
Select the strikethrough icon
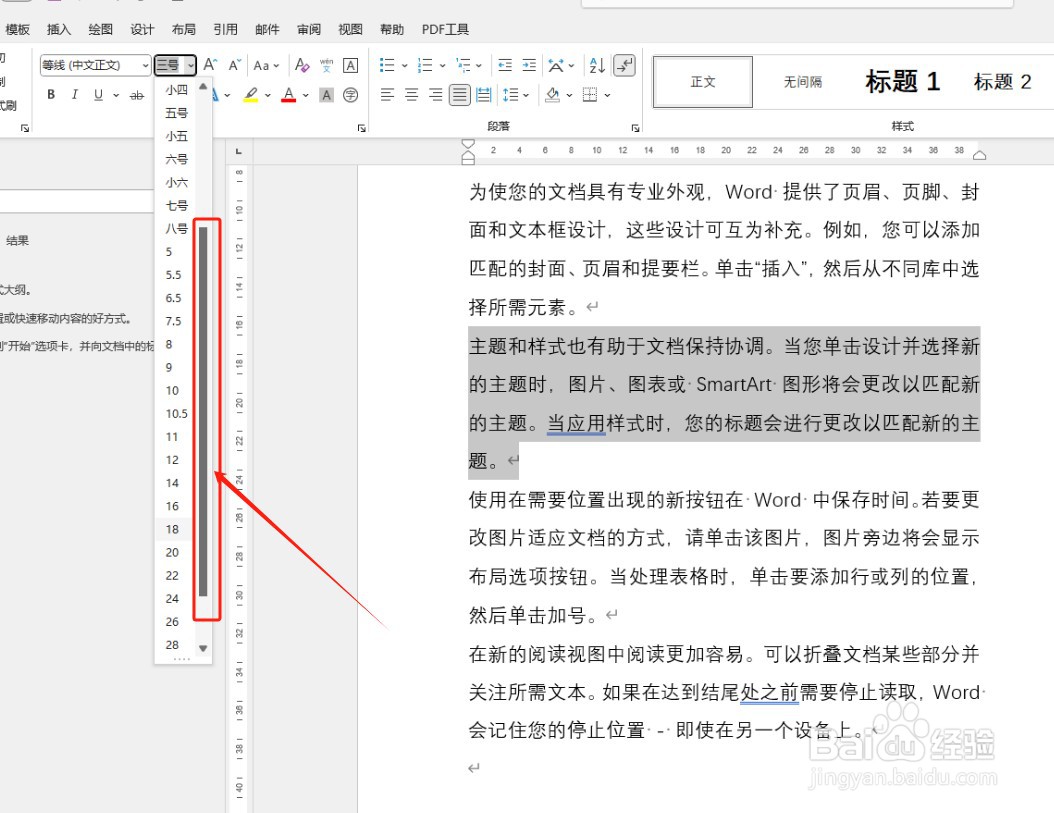tap(136, 94)
